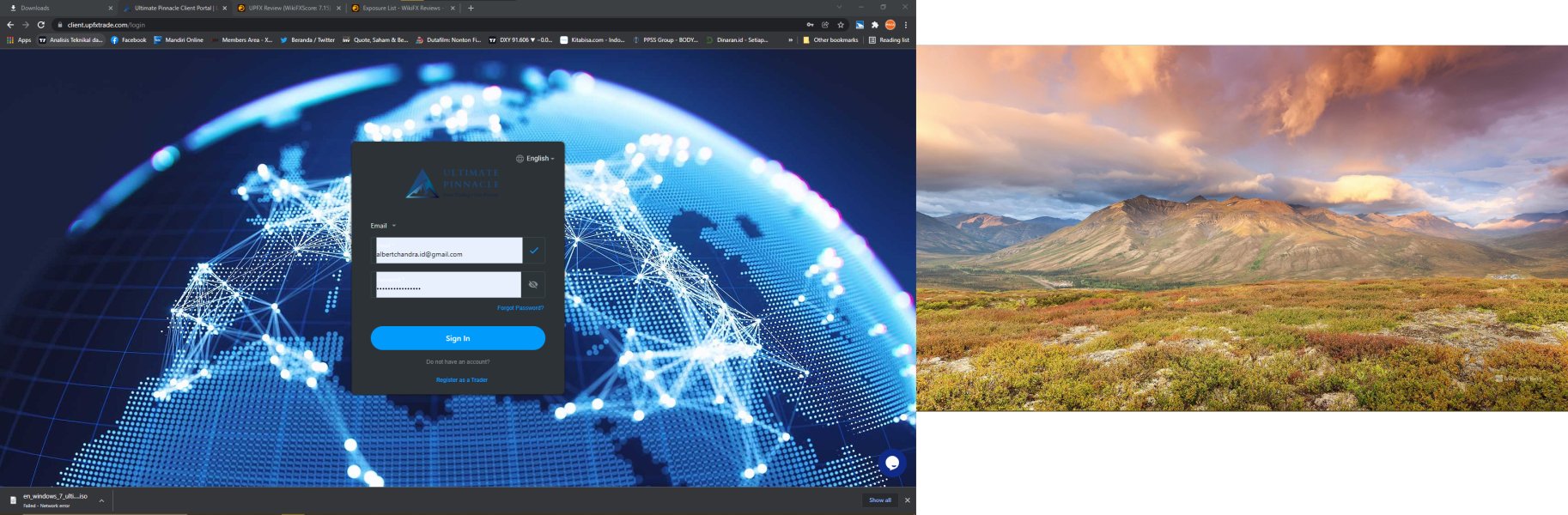Image resolution: width=1568 pixels, height=515 pixels.
Task: Go back to the previous page
Action: (10, 25)
